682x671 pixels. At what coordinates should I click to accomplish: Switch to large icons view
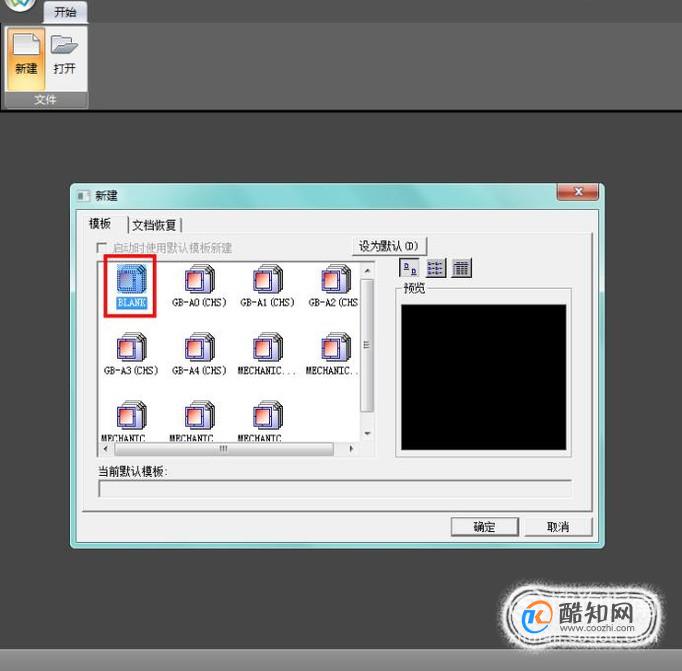click(x=409, y=268)
